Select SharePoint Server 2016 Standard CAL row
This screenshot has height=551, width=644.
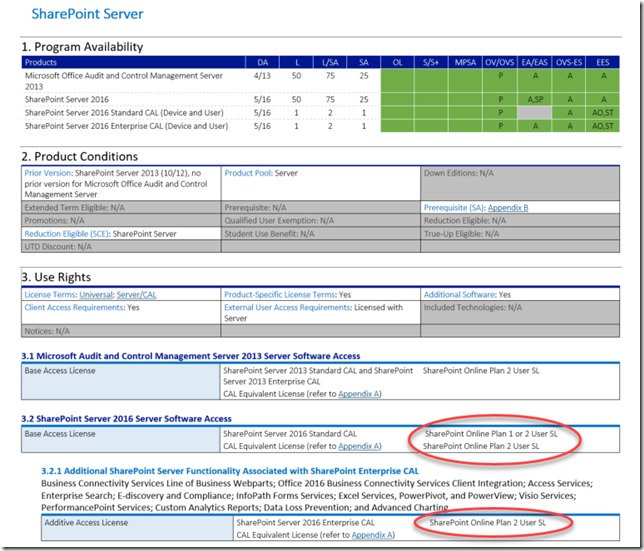point(320,112)
